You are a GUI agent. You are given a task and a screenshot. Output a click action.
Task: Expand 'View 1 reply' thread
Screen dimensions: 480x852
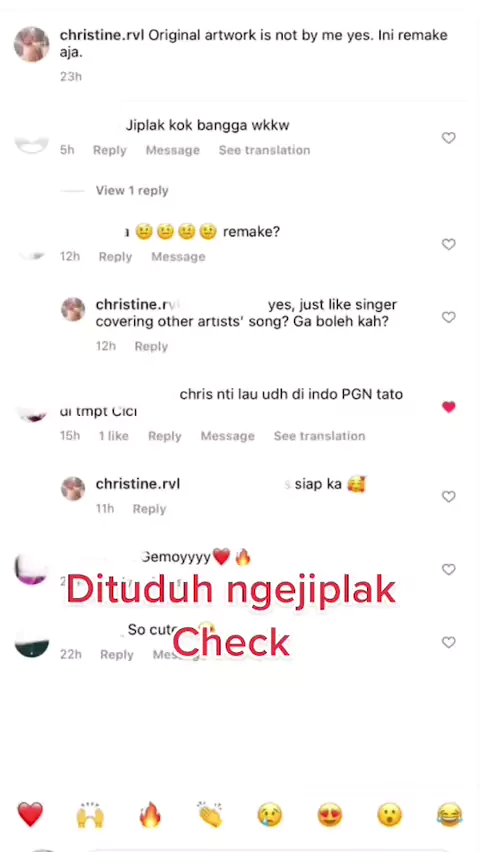pos(132,191)
